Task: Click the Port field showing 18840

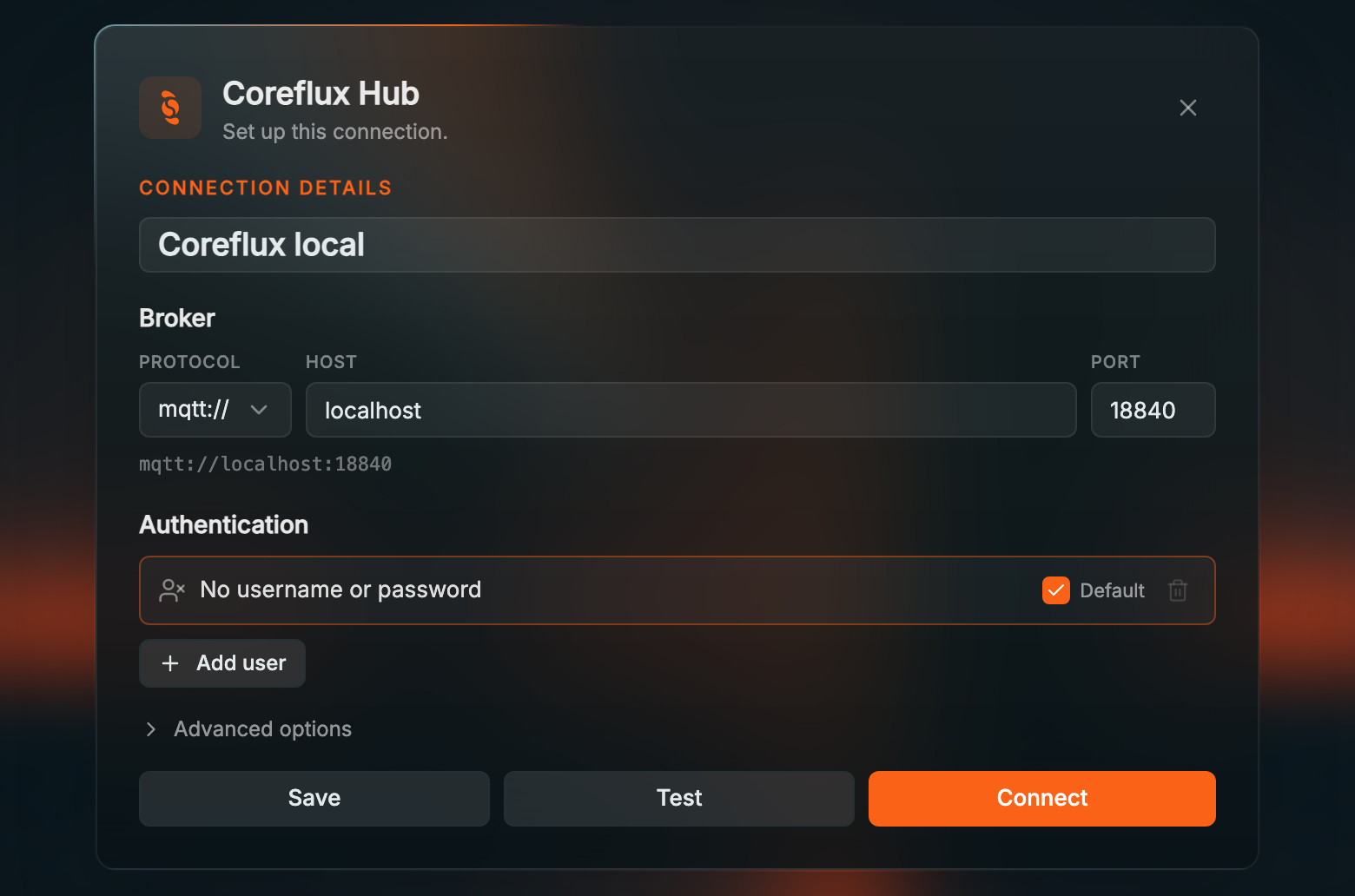Action: click(1153, 410)
